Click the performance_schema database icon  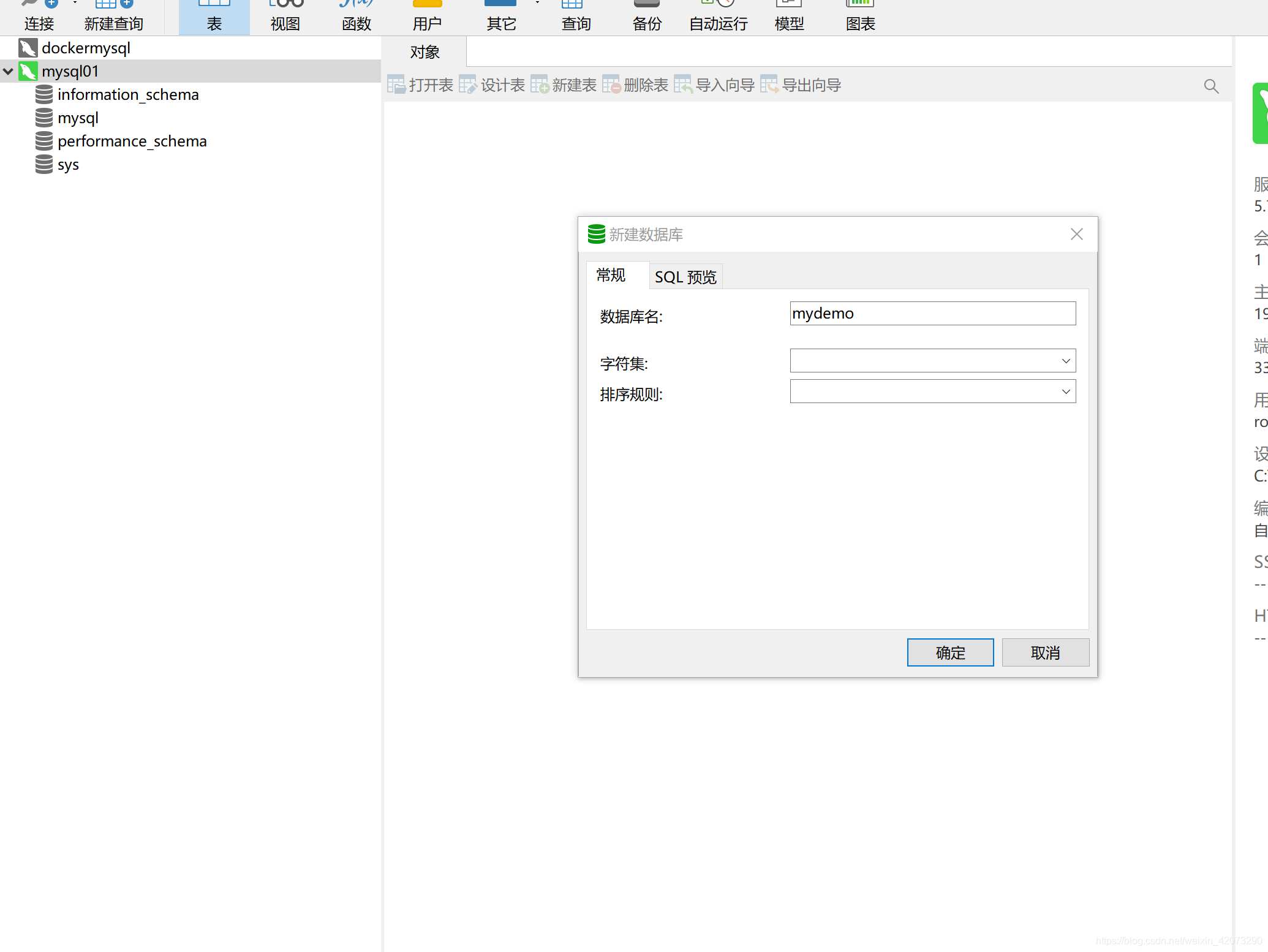[44, 141]
